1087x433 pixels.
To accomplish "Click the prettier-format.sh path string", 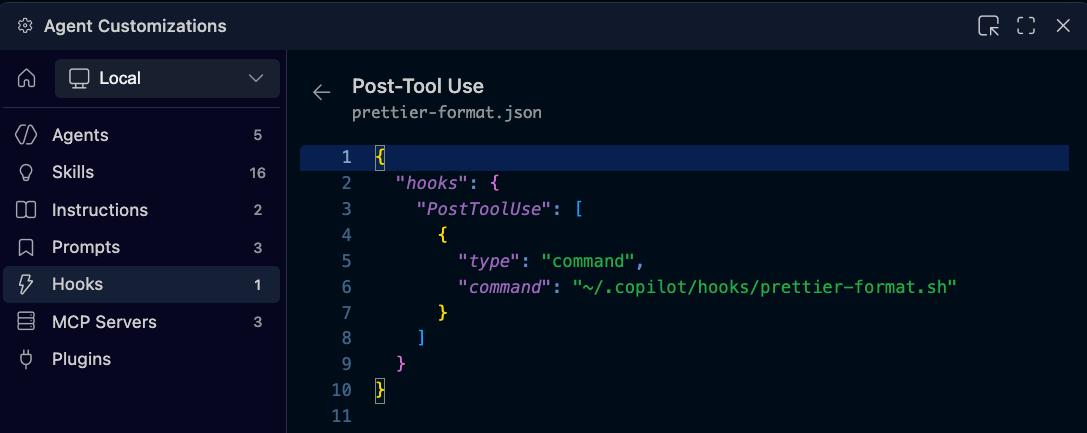I will [x=765, y=287].
